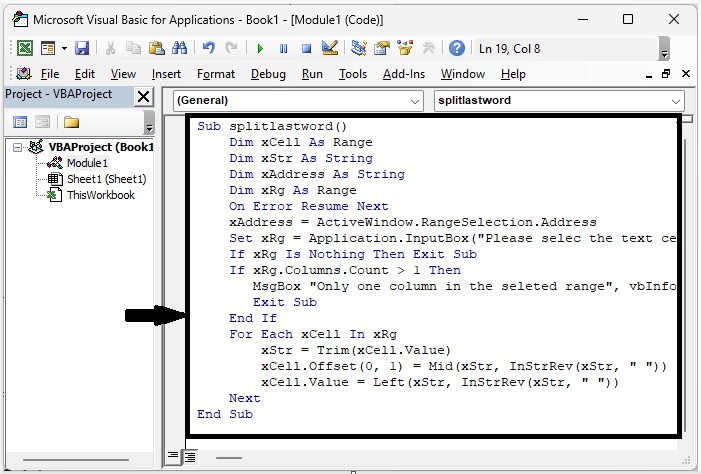Open the Debug menu

pyautogui.click(x=268, y=74)
